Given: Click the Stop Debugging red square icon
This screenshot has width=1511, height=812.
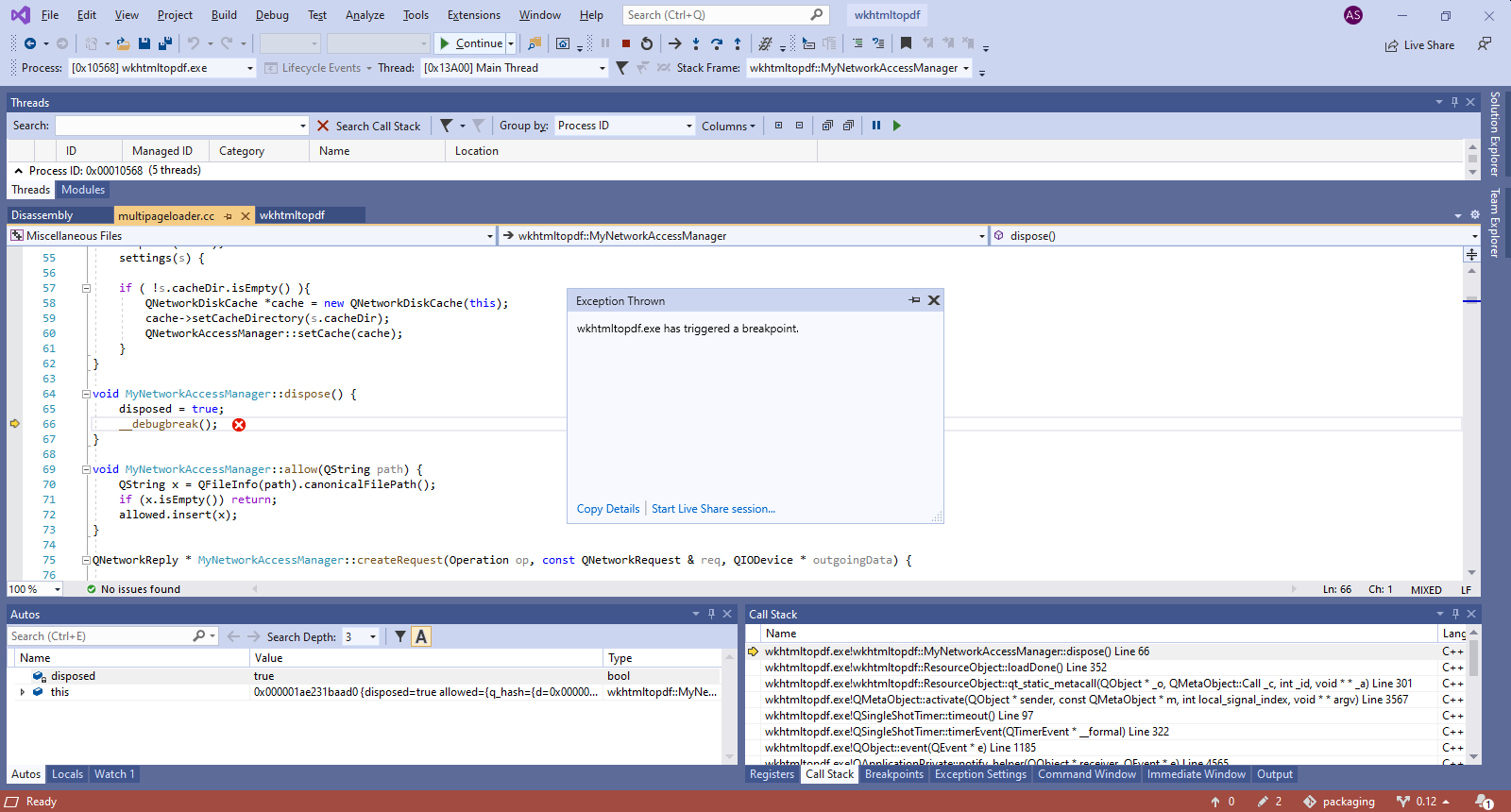Looking at the screenshot, I should [x=625, y=43].
